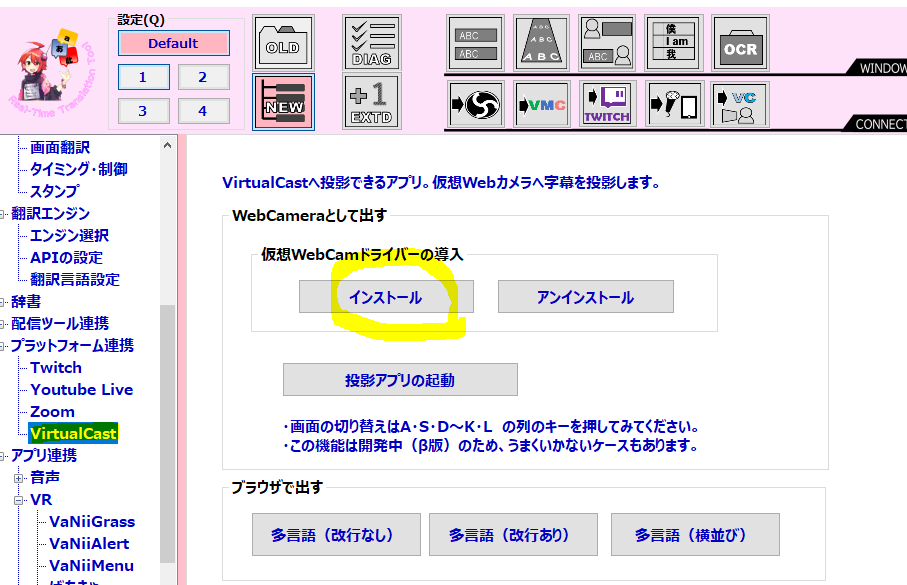Toggle expander beside プラットフォーム連携

(x=2, y=347)
